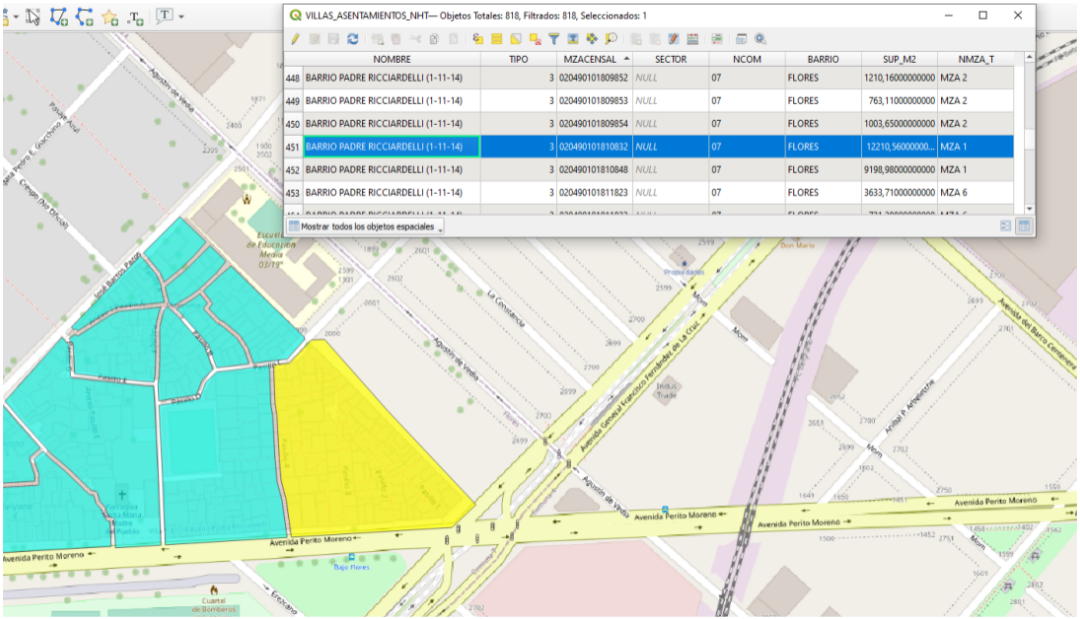Select row number 450
Screen dimensions: 1080x619
click(293, 124)
